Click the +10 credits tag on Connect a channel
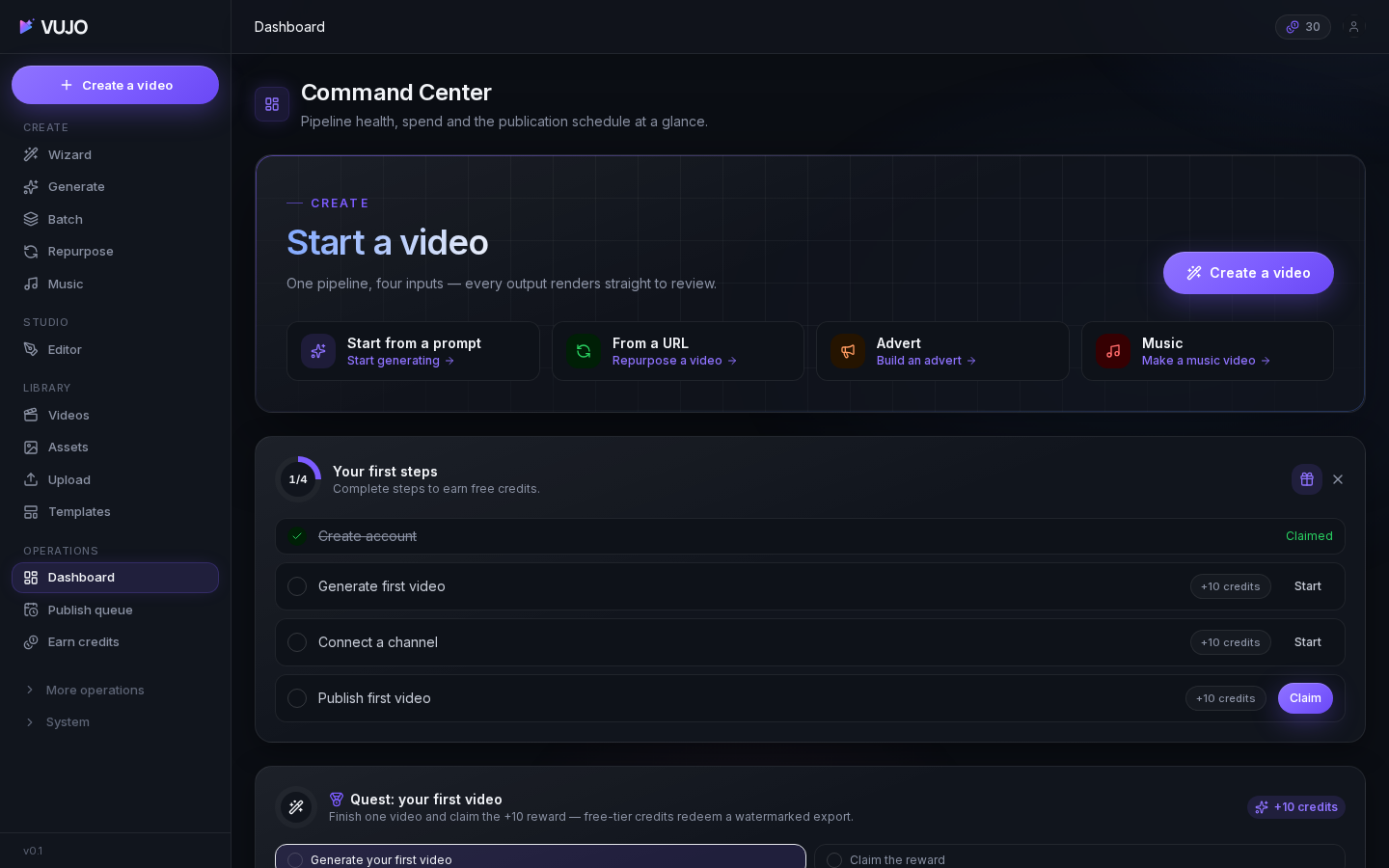Viewport: 1389px width, 868px height. click(x=1231, y=642)
